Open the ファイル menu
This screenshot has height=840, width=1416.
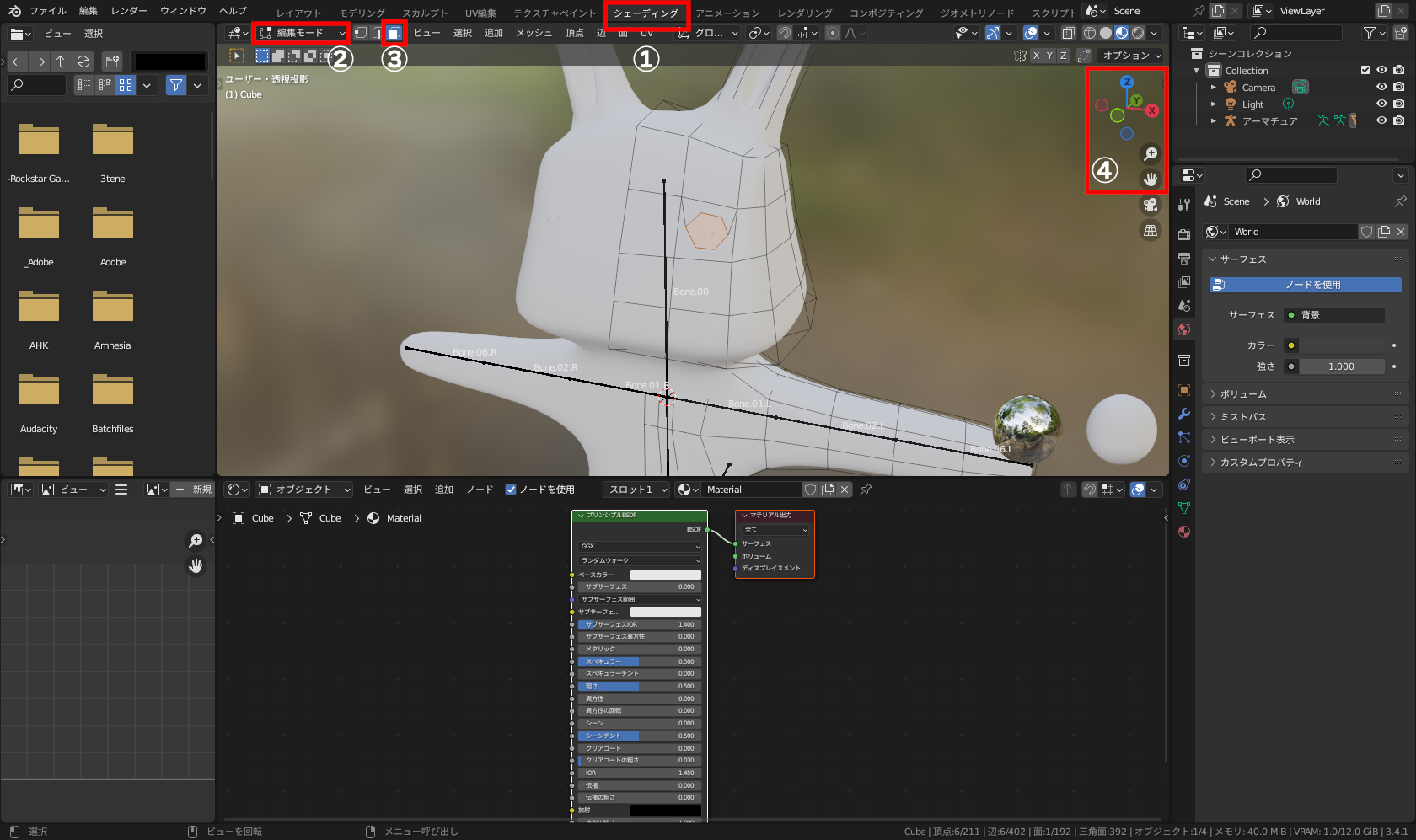coord(48,11)
